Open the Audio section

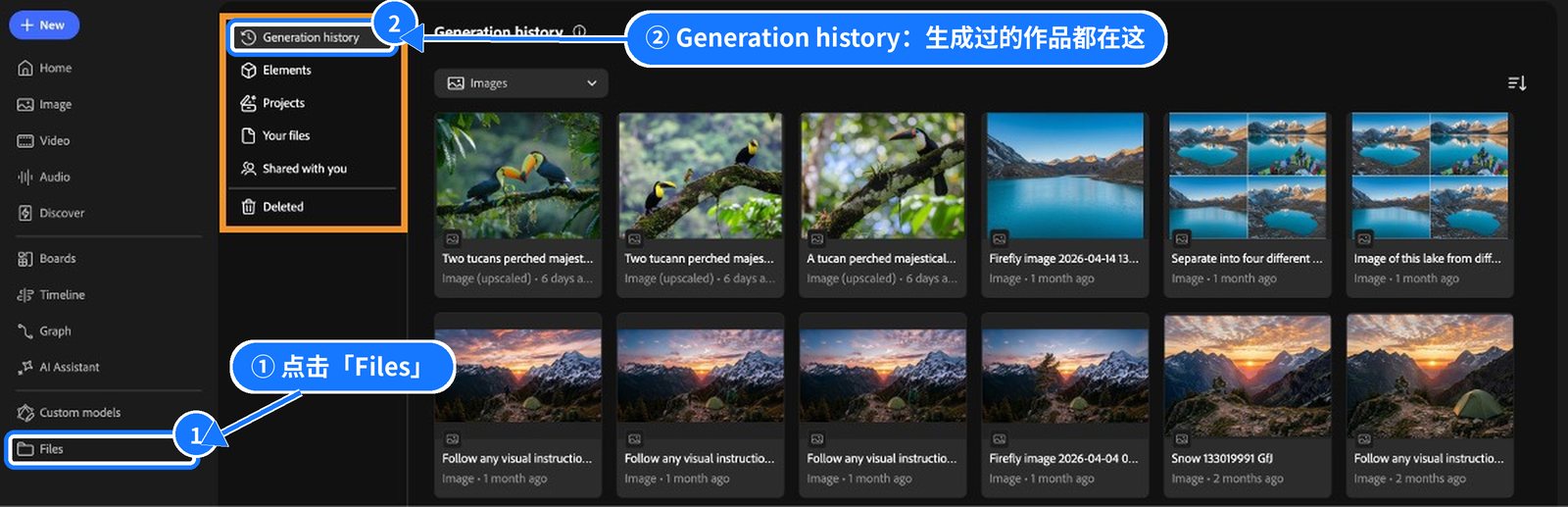click(x=44, y=177)
